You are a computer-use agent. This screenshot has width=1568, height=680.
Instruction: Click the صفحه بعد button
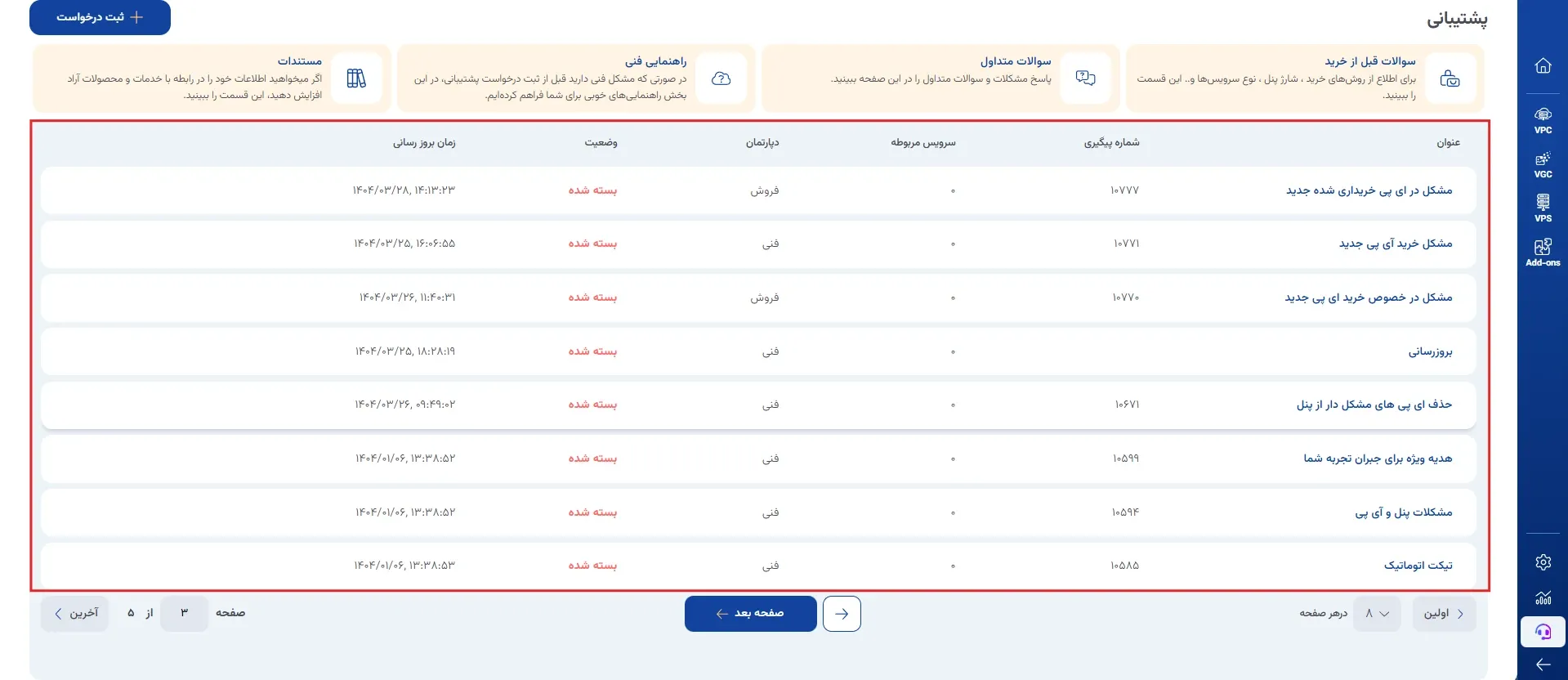coord(750,614)
